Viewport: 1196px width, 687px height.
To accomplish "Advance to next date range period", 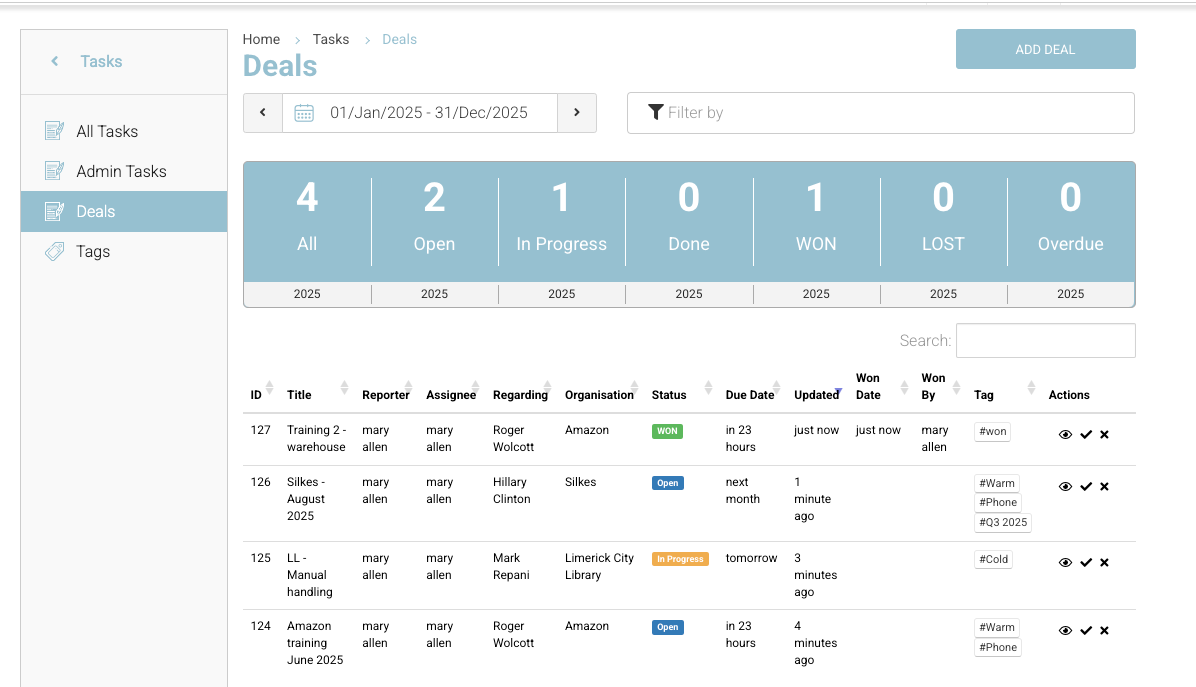I will point(577,113).
